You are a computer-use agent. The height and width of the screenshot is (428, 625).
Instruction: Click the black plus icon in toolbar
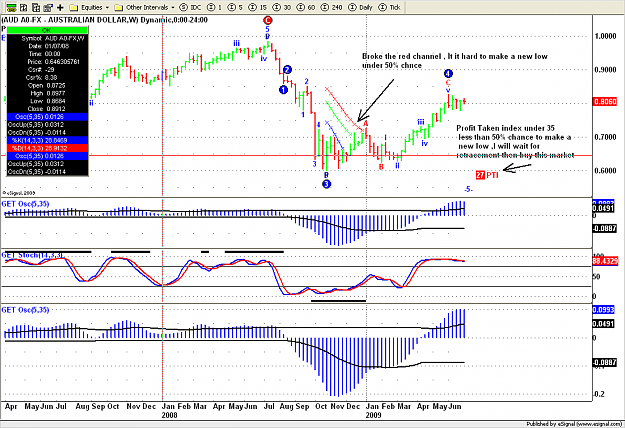point(60,7)
